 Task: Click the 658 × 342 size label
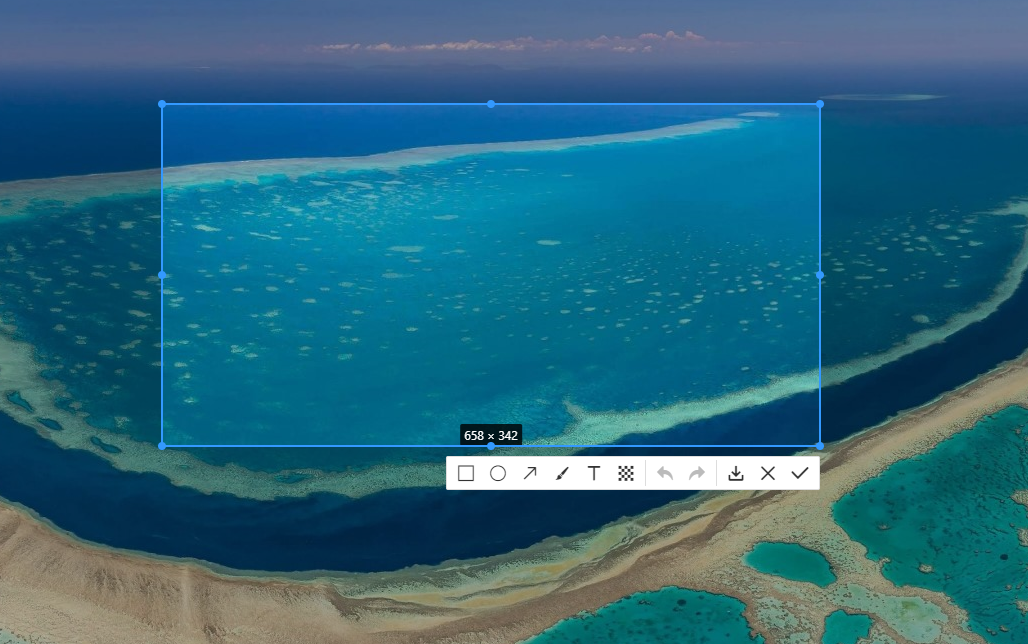[x=491, y=436]
